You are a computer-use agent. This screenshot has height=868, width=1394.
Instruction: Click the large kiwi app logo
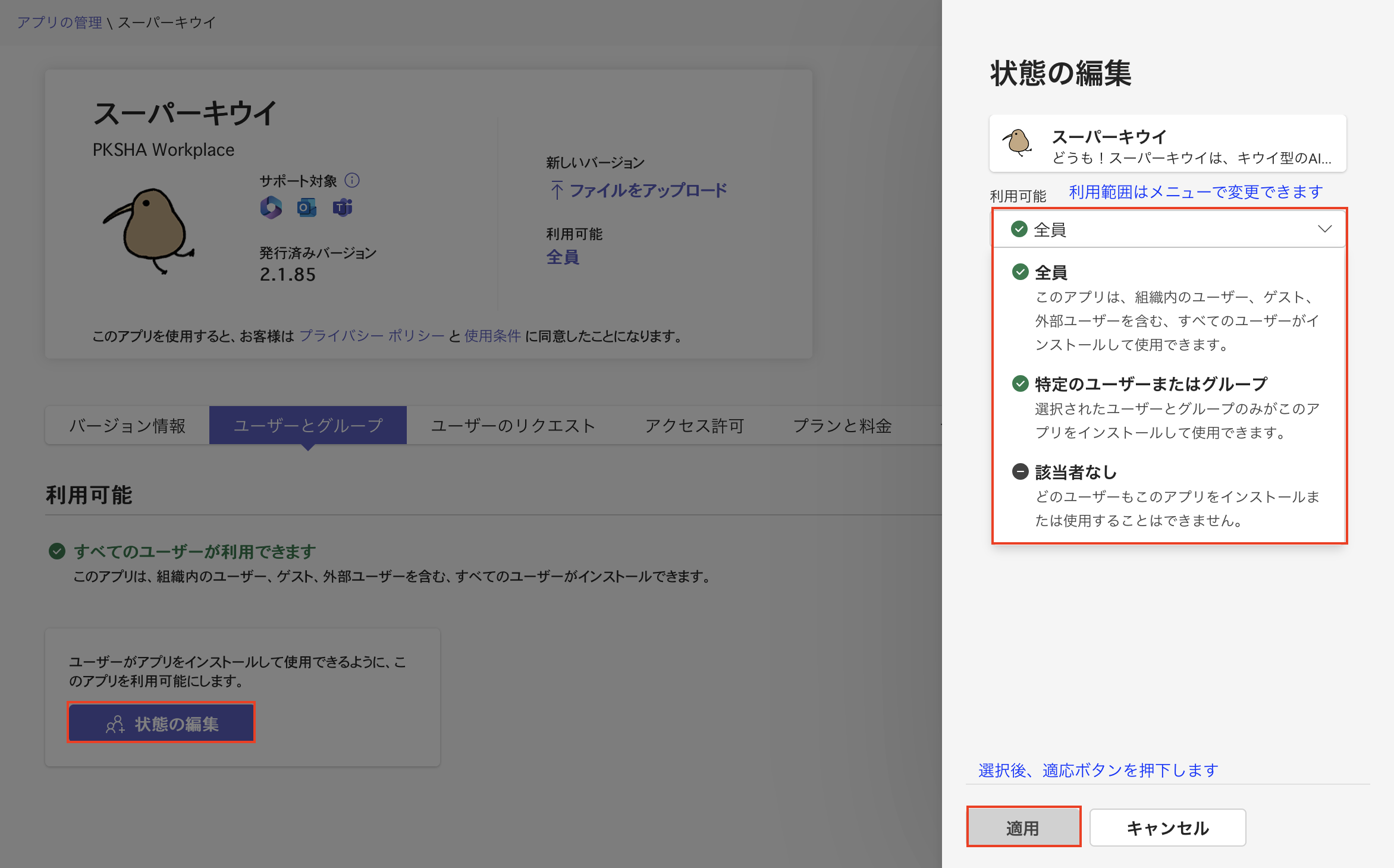[149, 231]
